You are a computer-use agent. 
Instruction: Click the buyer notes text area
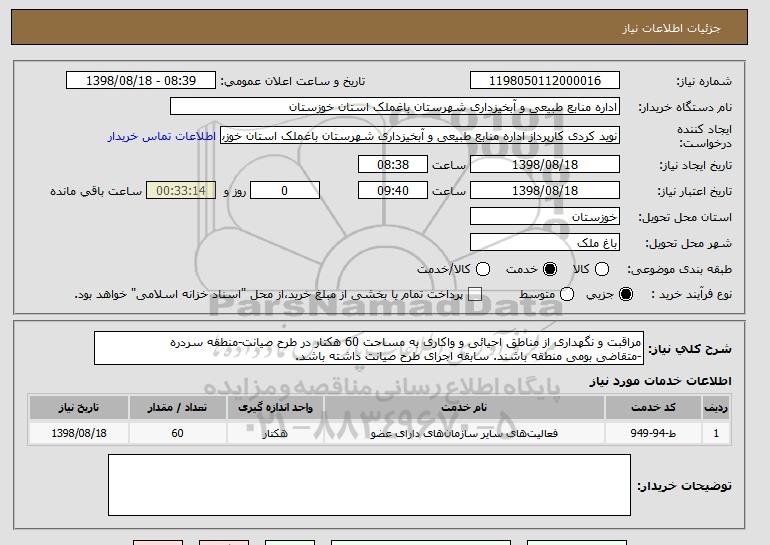(x=369, y=485)
